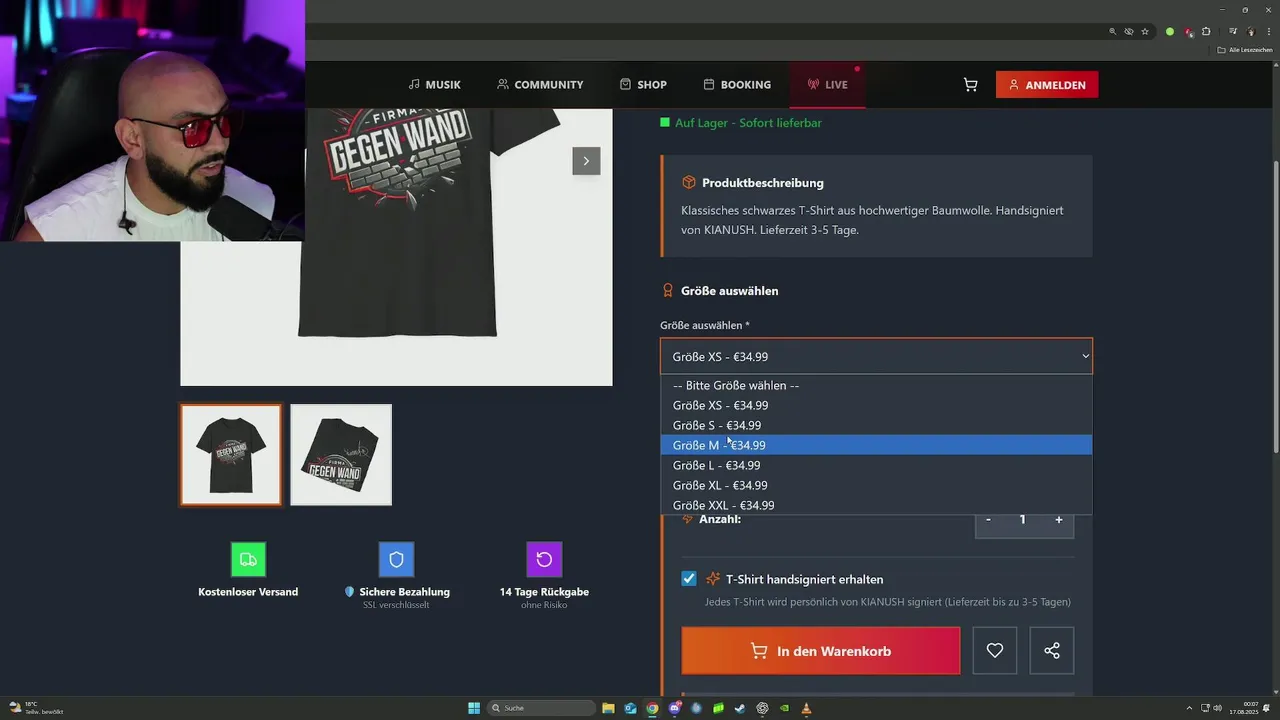Open ChatGPT from the taskbar
Screen dimensions: 1280x720
(x=762, y=708)
